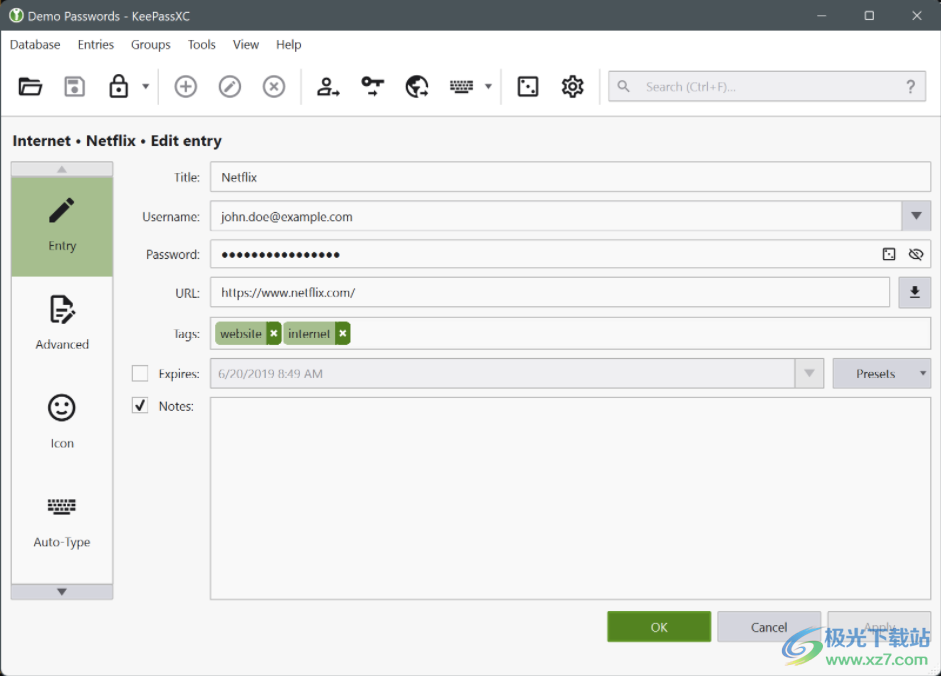Click the URL field

pos(550,293)
